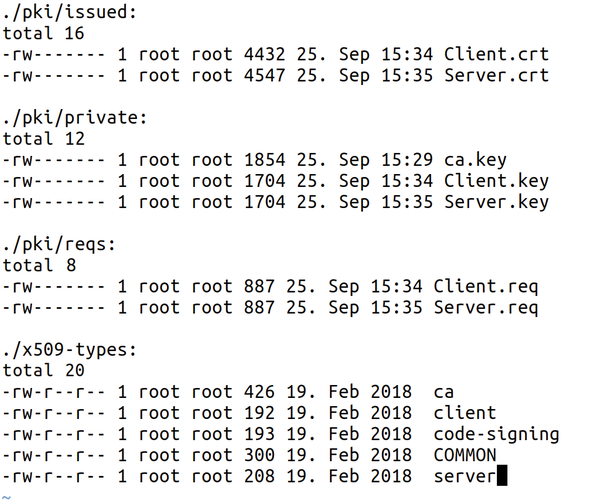Click the ./pki/reqs: directory heading
600x504 pixels.
click(59, 245)
